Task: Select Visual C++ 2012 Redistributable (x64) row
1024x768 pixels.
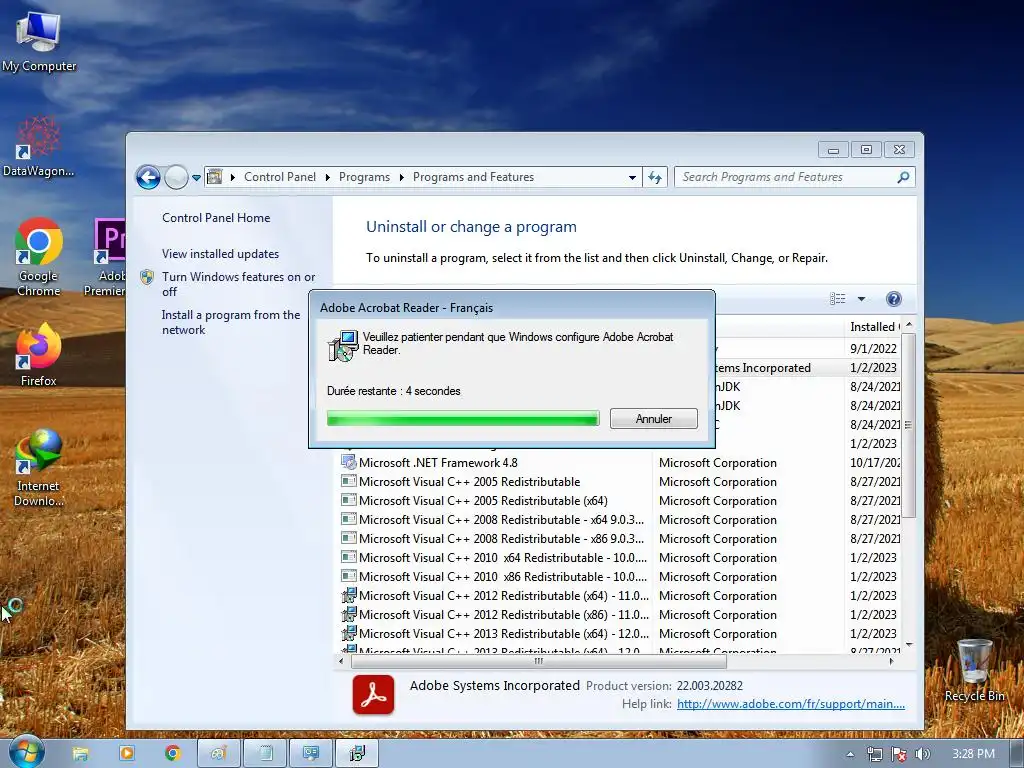Action: (619, 596)
